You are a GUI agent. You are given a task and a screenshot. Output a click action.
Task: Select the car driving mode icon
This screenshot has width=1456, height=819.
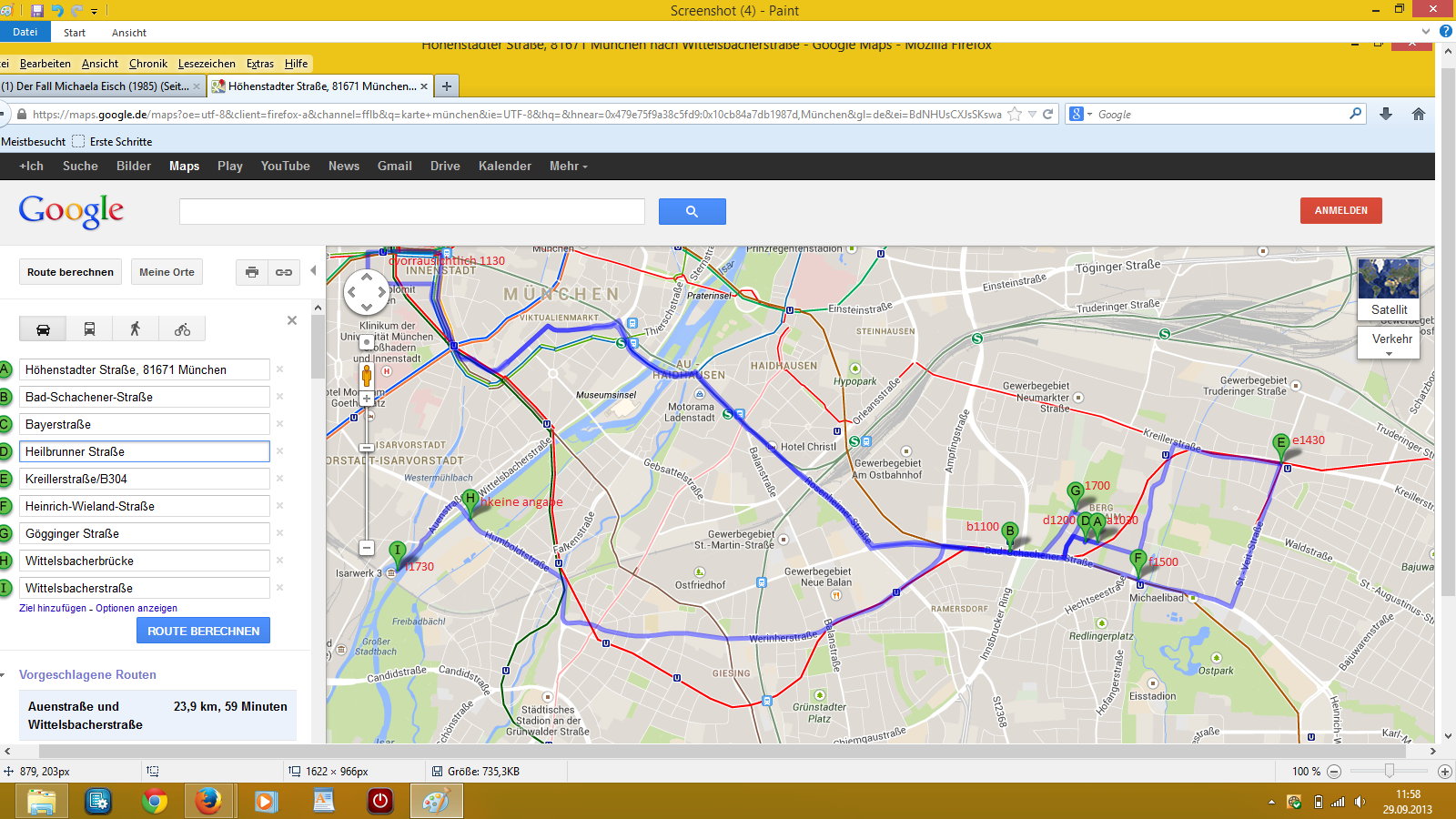(x=43, y=329)
